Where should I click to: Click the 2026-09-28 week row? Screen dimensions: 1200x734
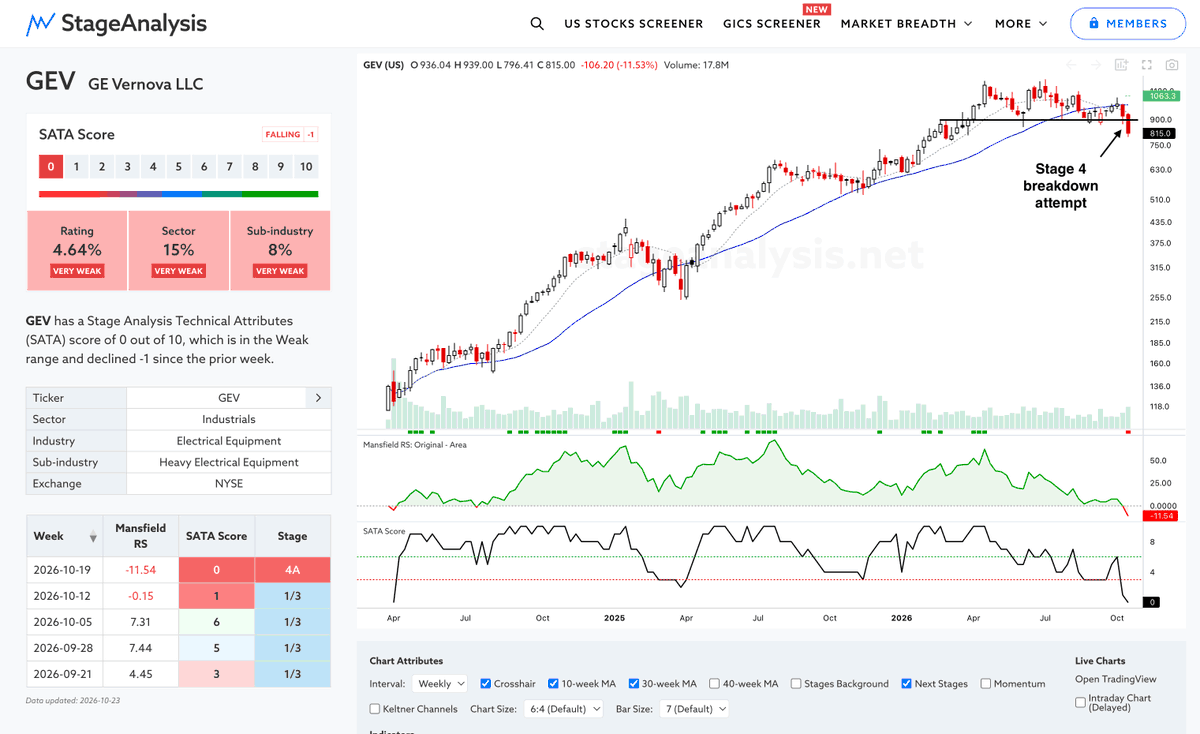coord(178,647)
